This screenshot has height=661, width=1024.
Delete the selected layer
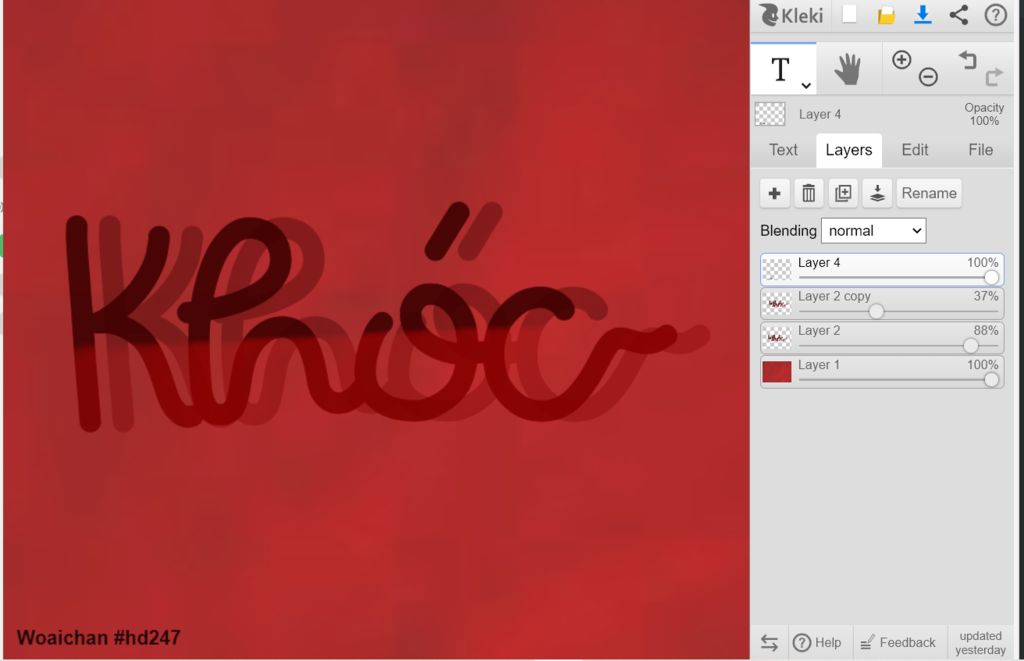click(x=808, y=193)
